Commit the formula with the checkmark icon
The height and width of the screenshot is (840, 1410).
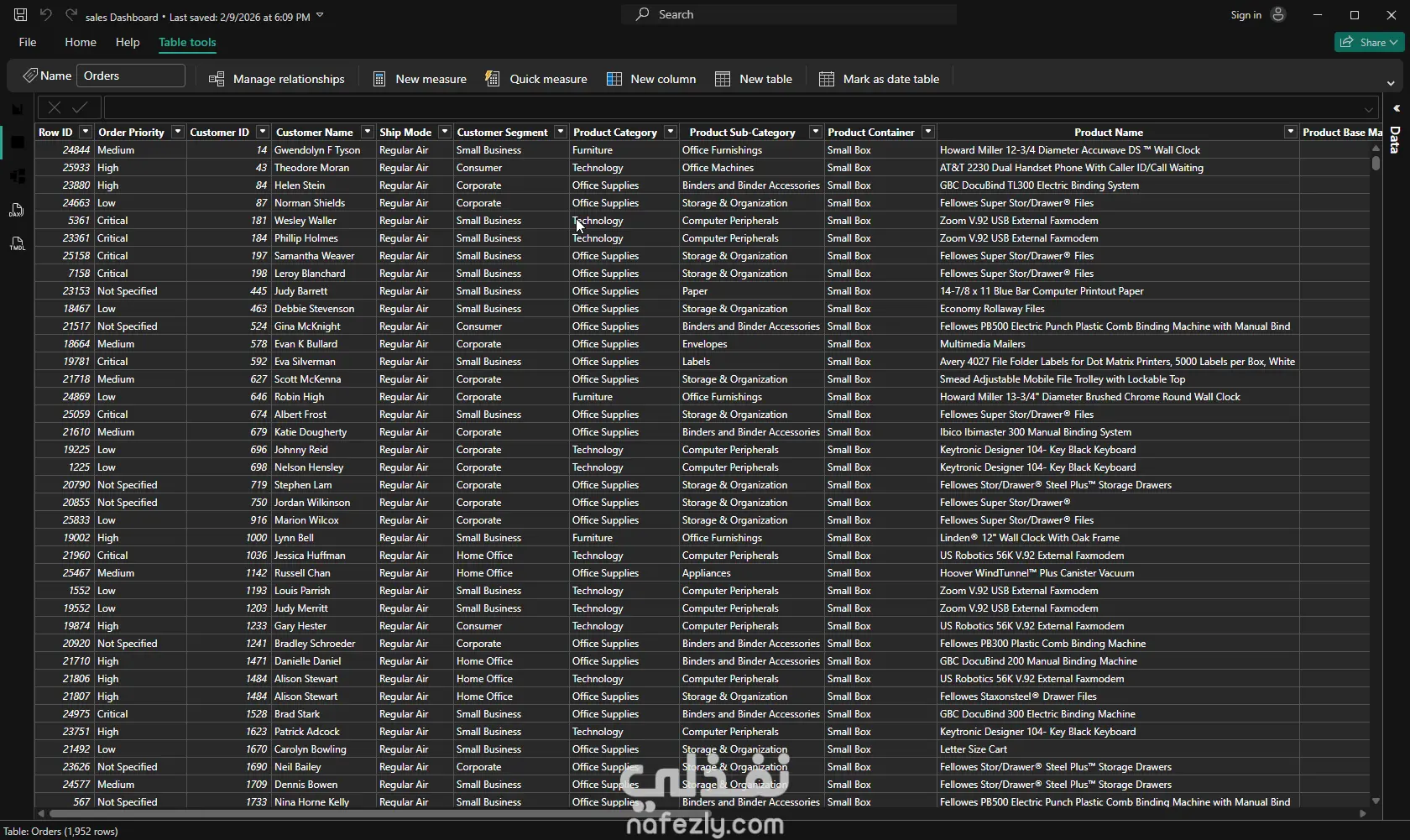[80, 107]
